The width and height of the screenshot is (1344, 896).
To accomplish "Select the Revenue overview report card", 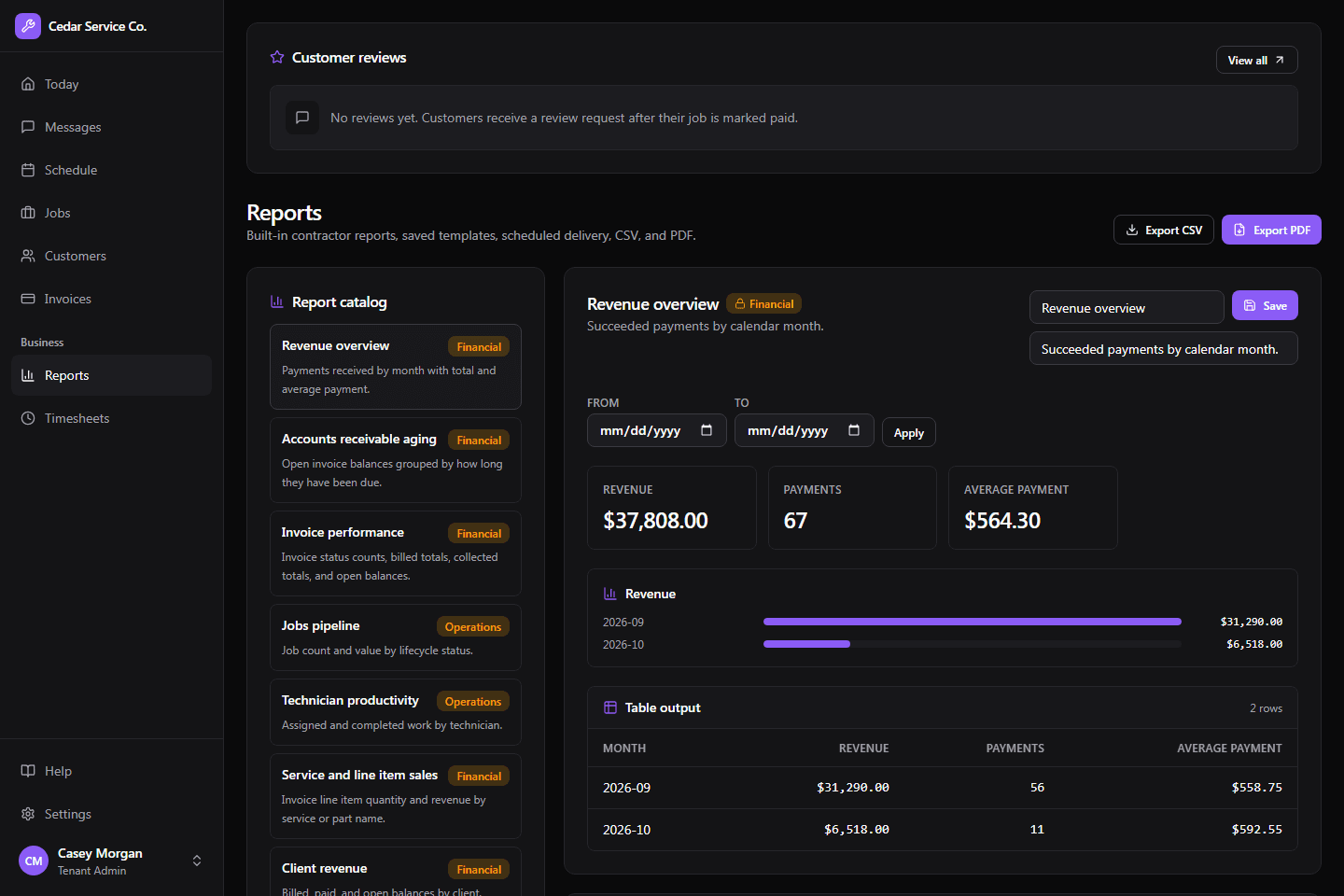I will [x=396, y=367].
